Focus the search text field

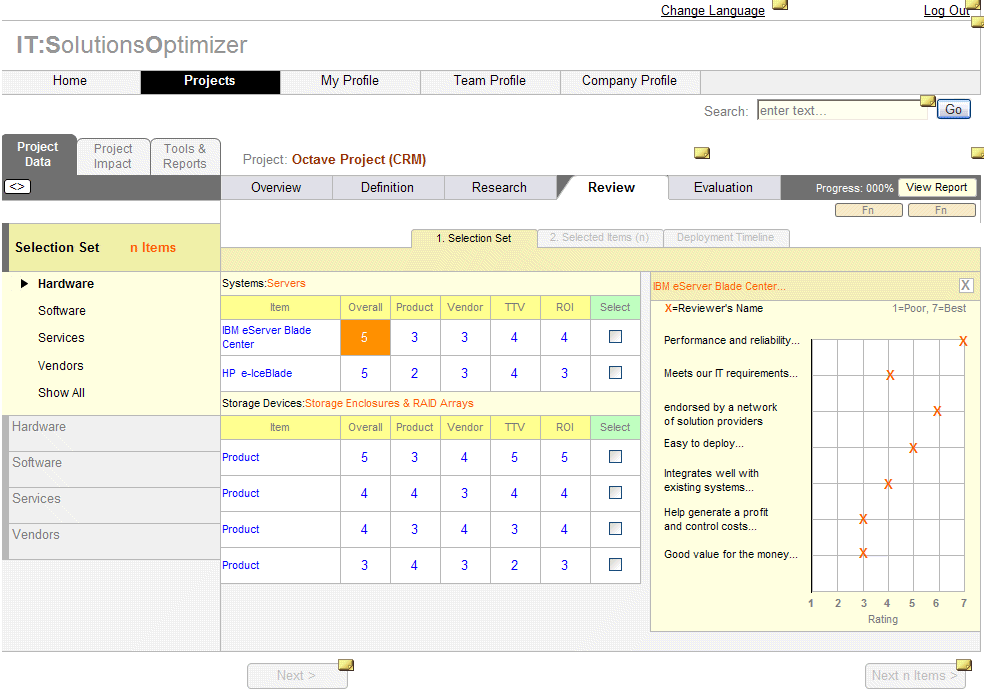842,110
